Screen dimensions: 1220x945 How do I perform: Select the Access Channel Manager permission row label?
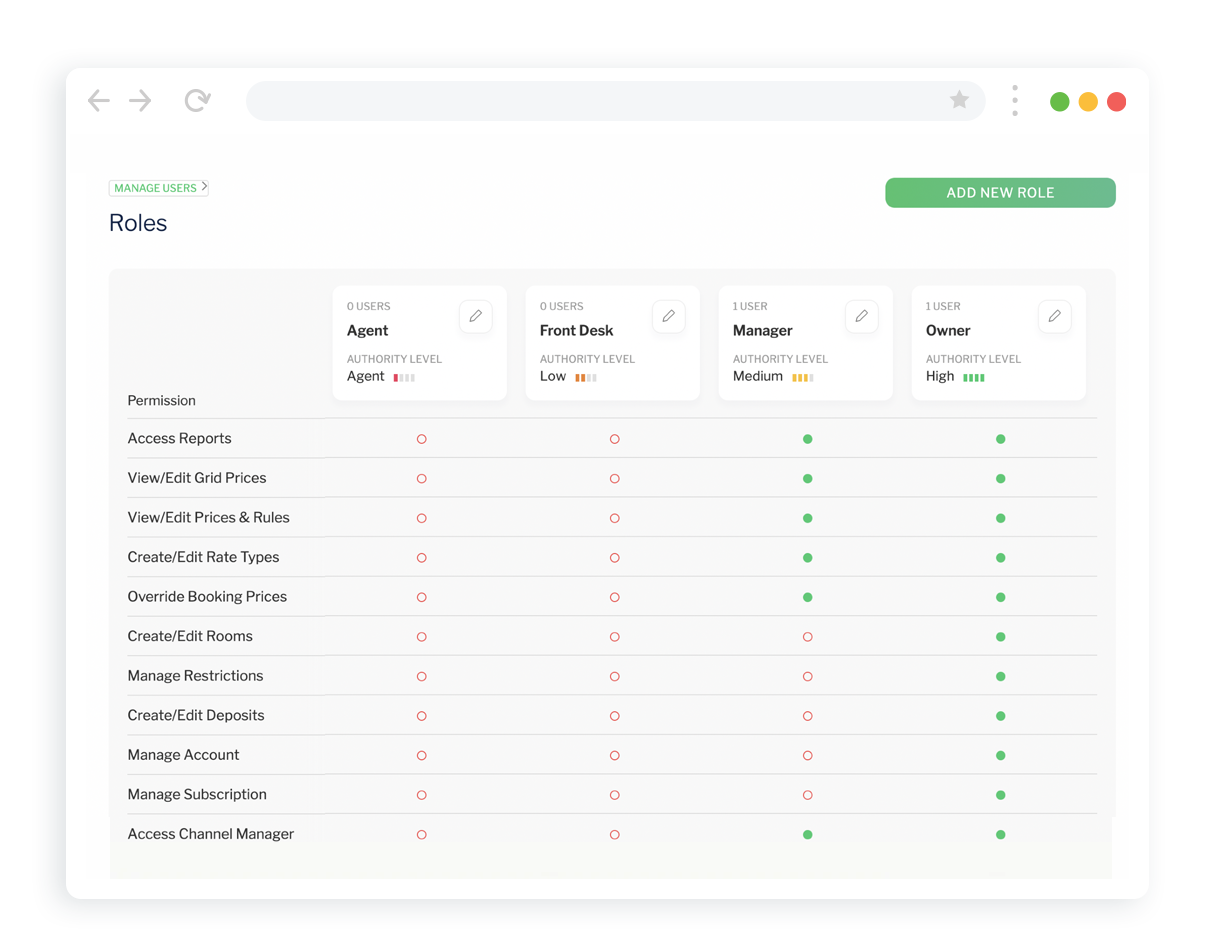coord(210,834)
